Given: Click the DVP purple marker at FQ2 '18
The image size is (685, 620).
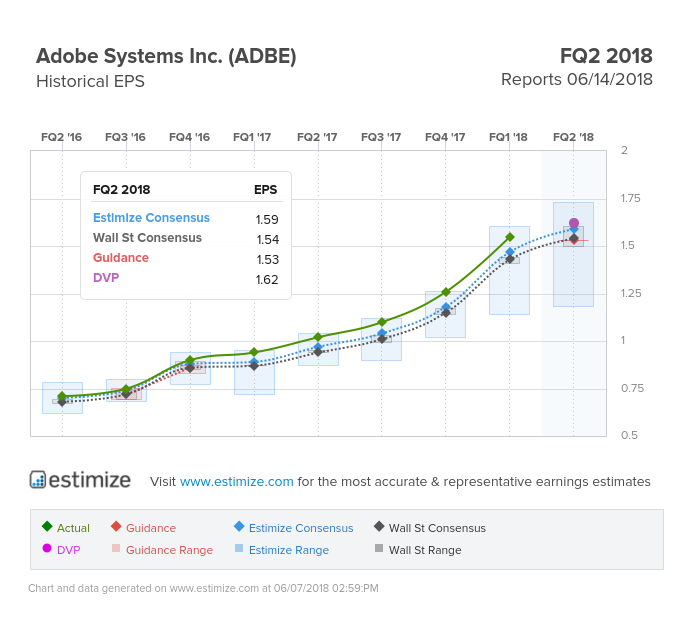Looking at the screenshot, I should (574, 223).
